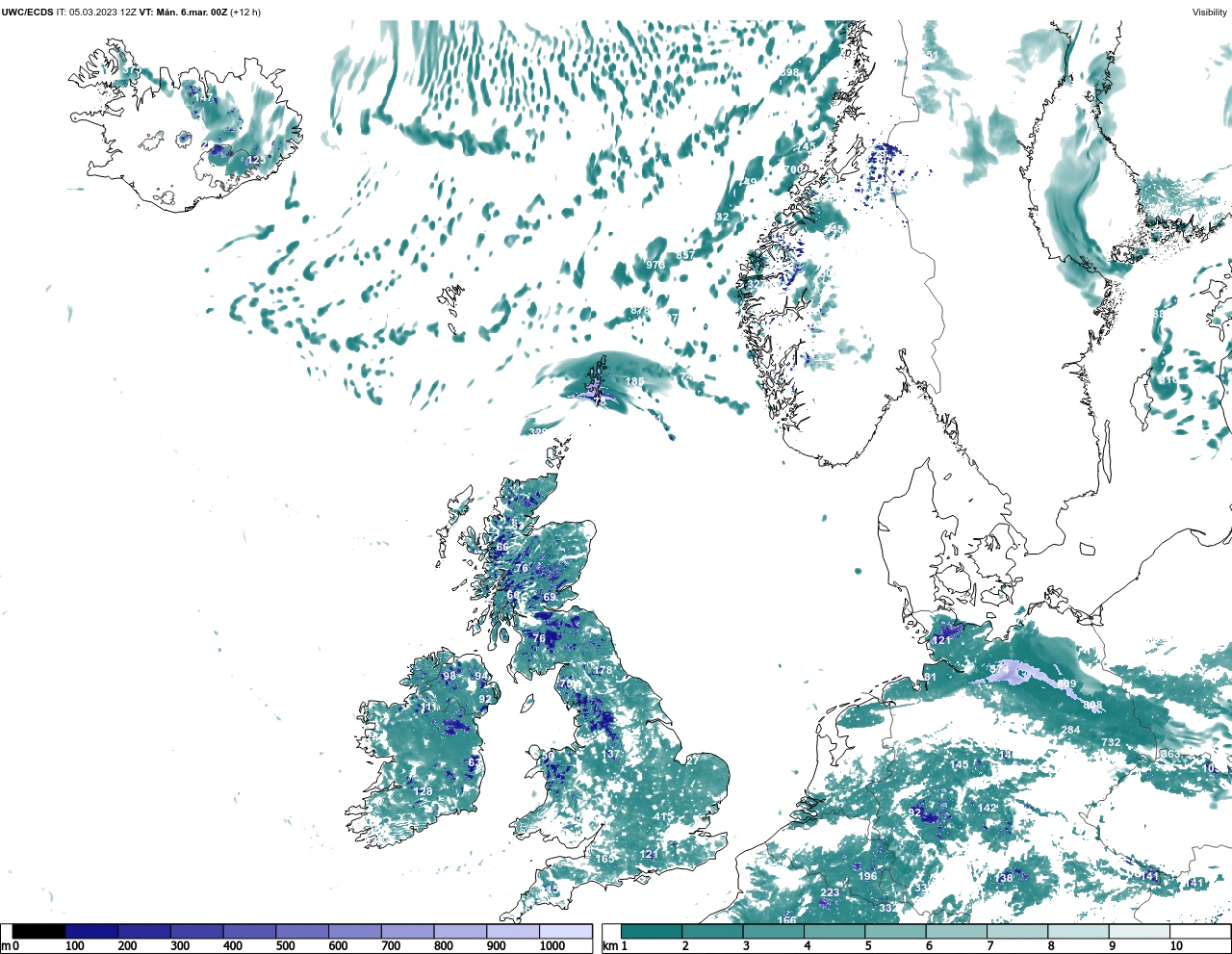1232x954 pixels.
Task: Click the dark teal 1–2 km legend swatch
Action: tap(652, 932)
